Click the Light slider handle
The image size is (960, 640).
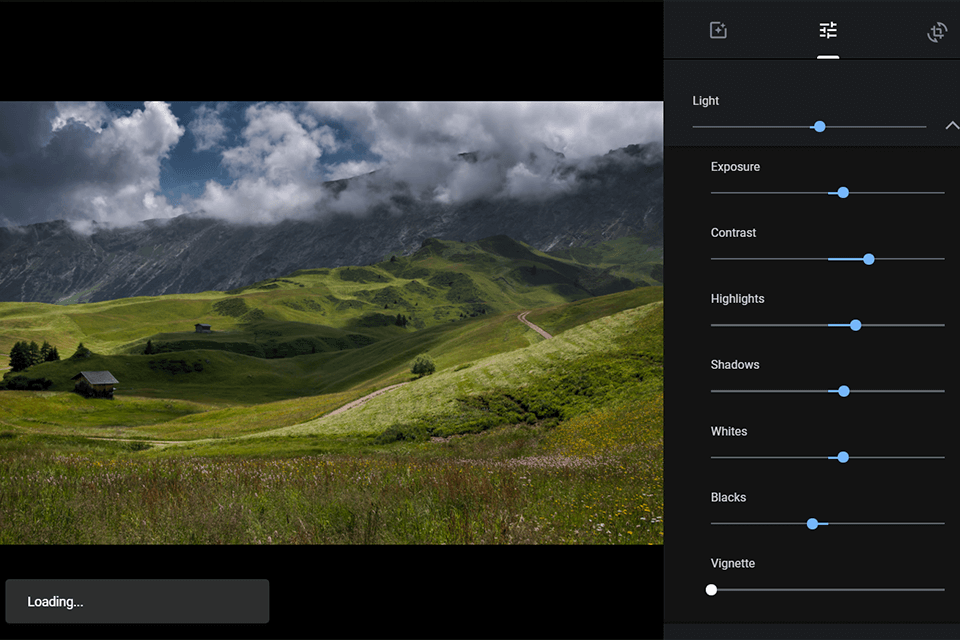(x=819, y=127)
